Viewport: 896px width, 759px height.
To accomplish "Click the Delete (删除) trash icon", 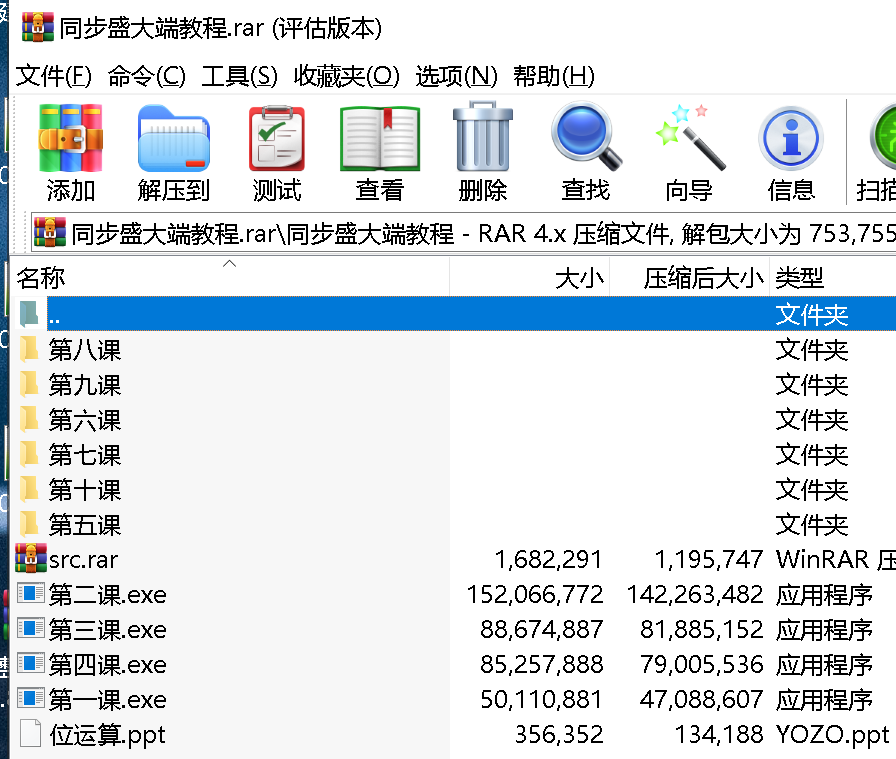I will click(x=483, y=137).
